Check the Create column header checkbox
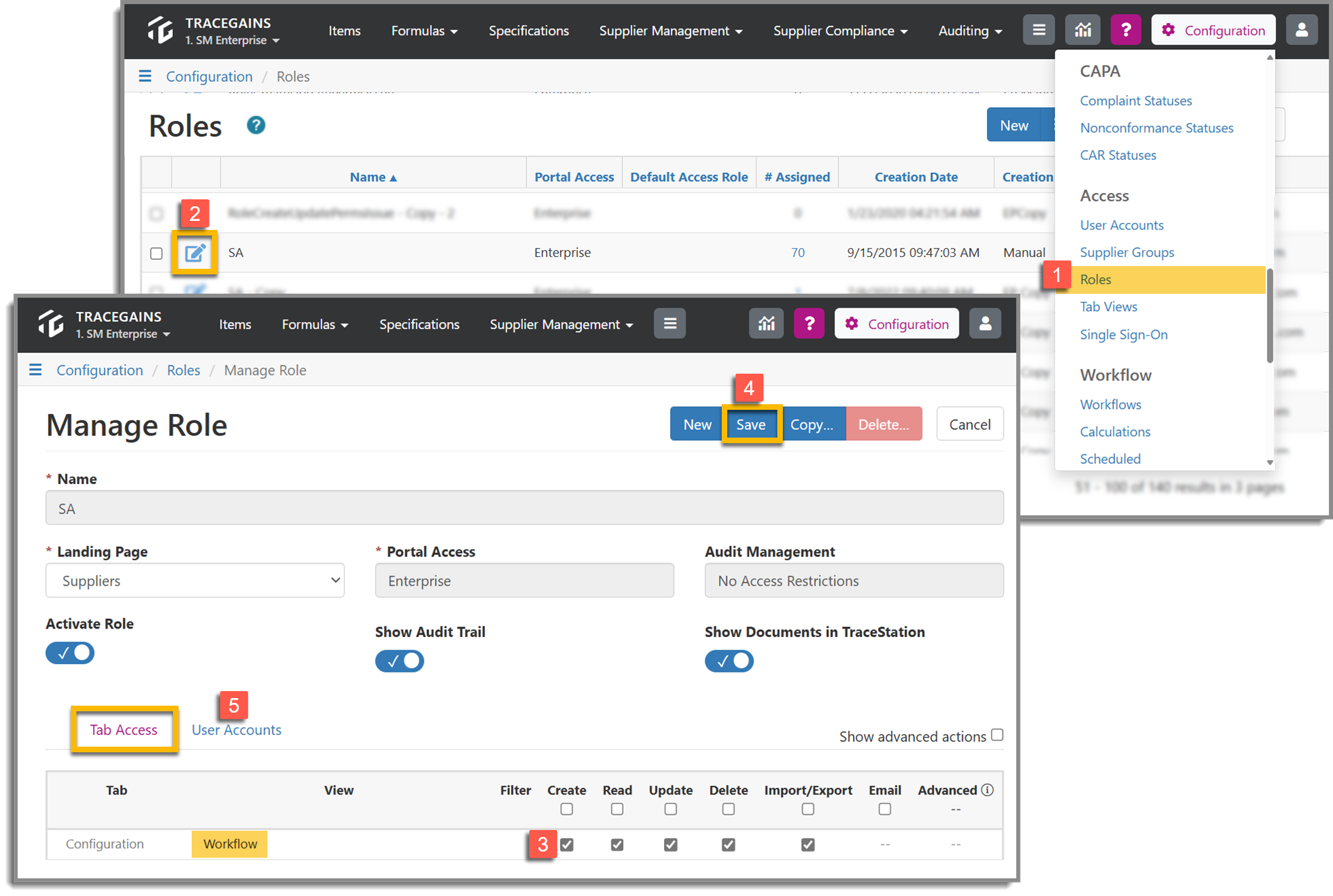 click(567, 809)
